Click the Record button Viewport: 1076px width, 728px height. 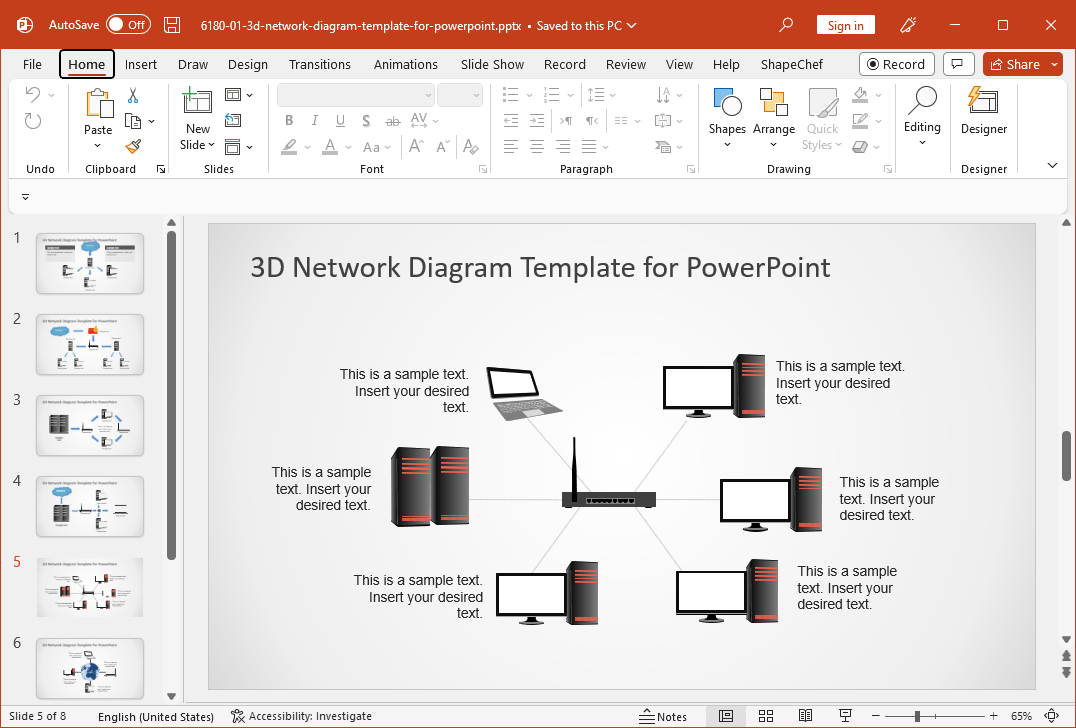pos(896,64)
